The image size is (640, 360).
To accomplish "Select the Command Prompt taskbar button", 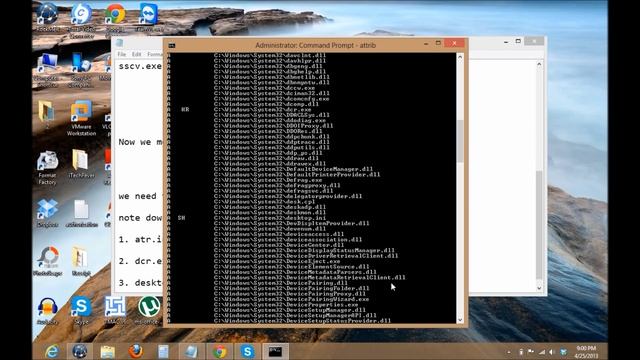I will [275, 351].
